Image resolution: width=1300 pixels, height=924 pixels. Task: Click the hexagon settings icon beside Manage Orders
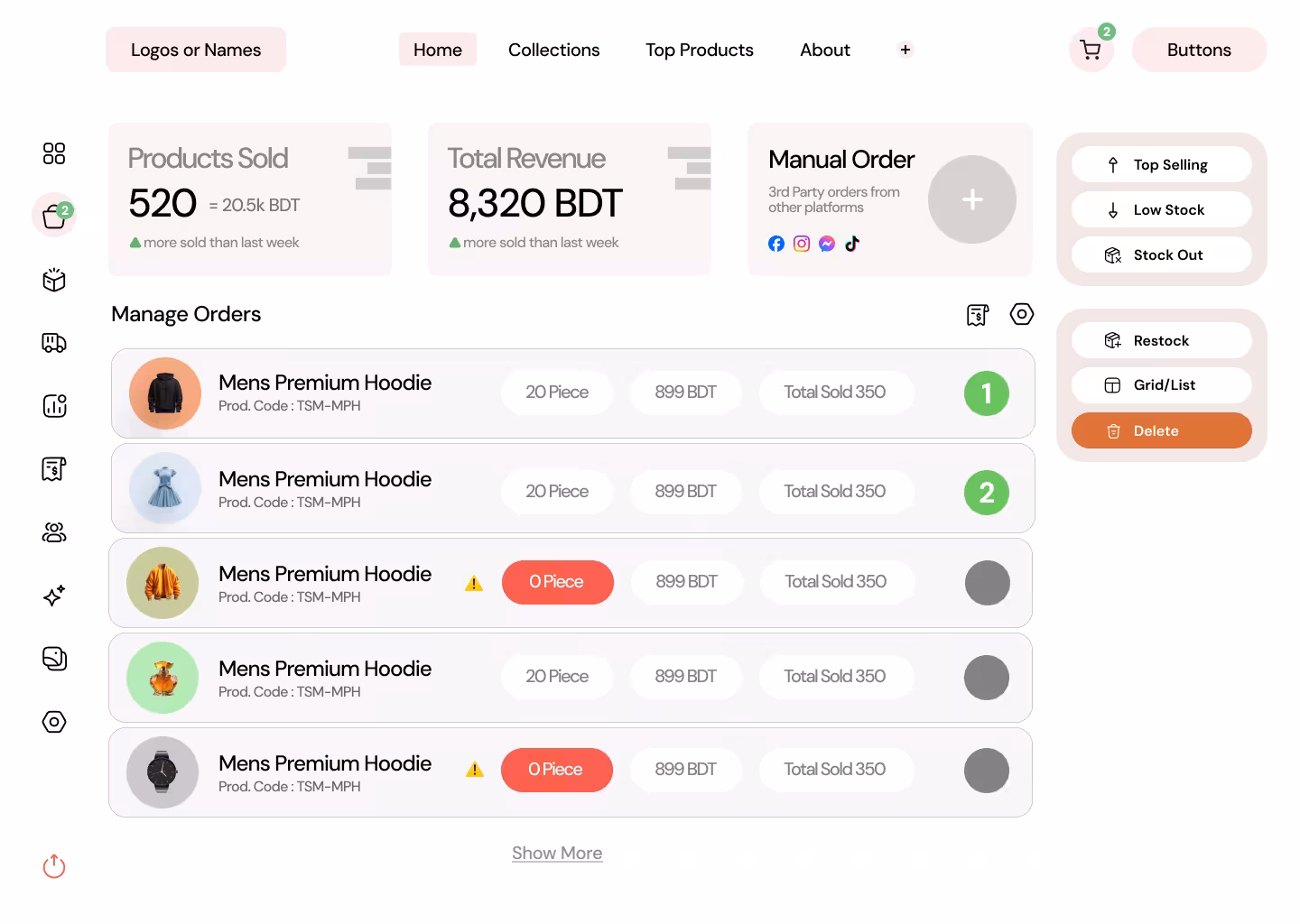[1021, 314]
